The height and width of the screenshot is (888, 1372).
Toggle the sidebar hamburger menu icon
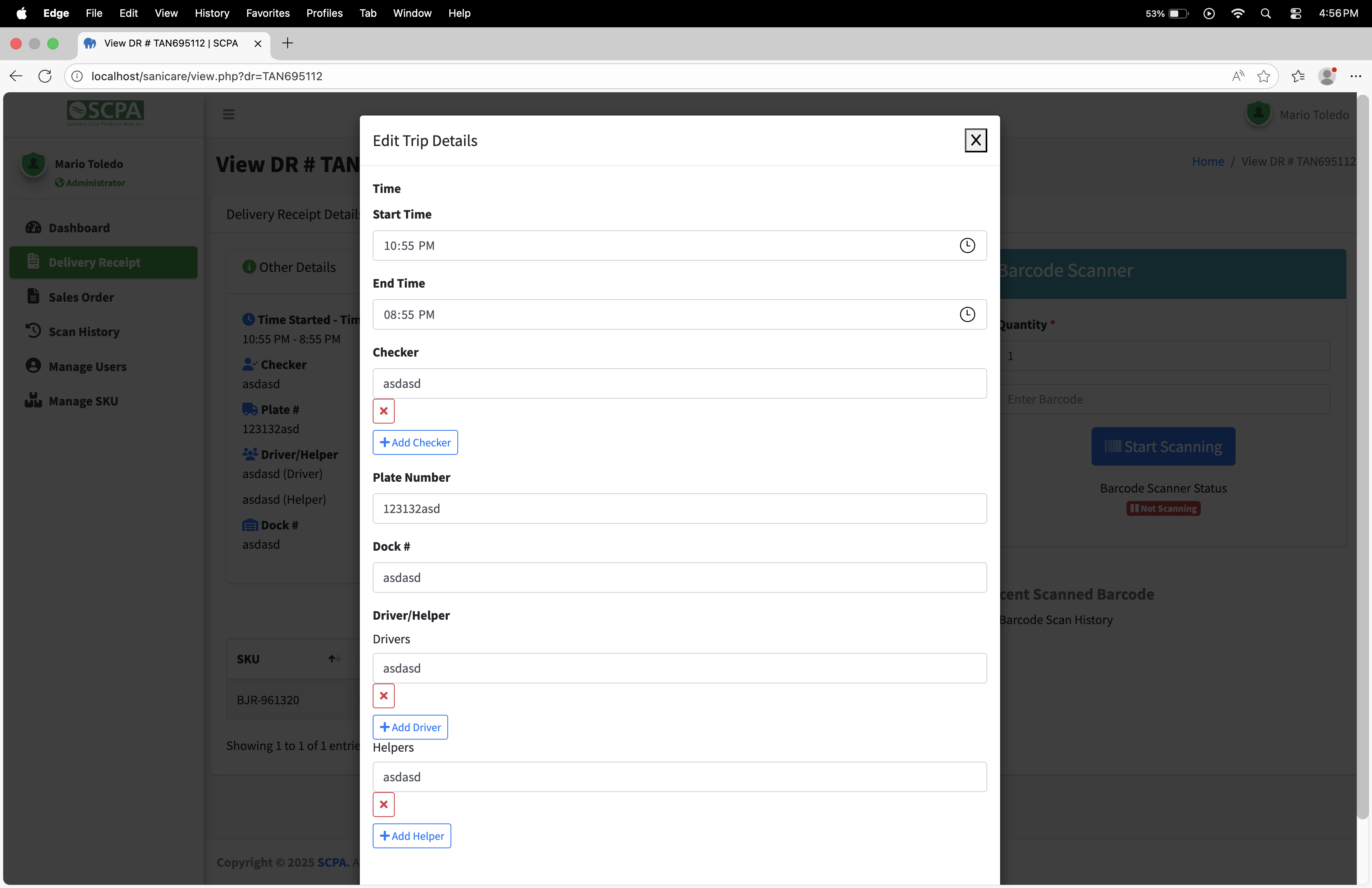point(228,114)
